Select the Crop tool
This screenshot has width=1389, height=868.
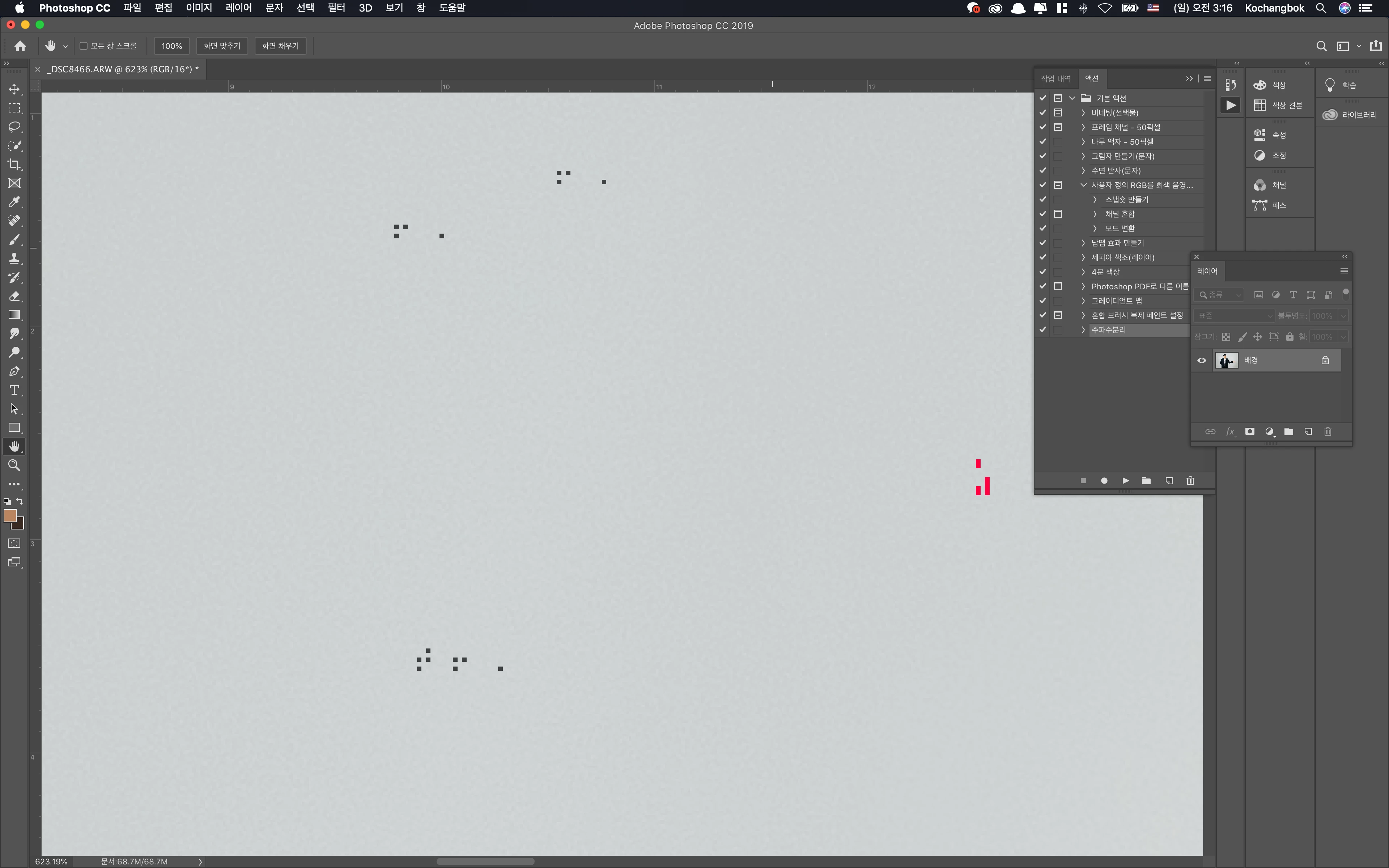tap(14, 164)
